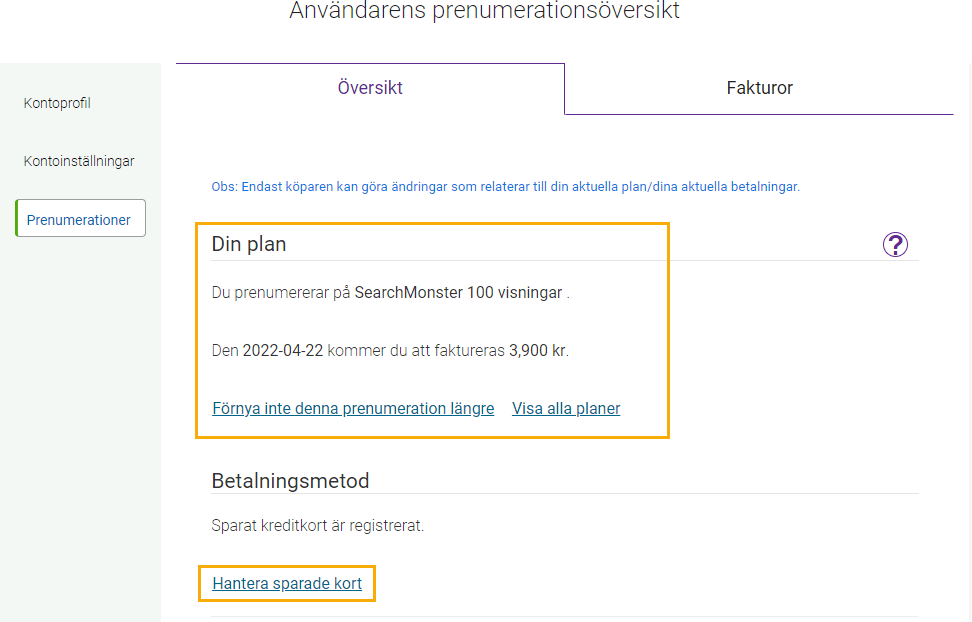Click the SearchMonster 100 visningar plan name

pos(458,293)
